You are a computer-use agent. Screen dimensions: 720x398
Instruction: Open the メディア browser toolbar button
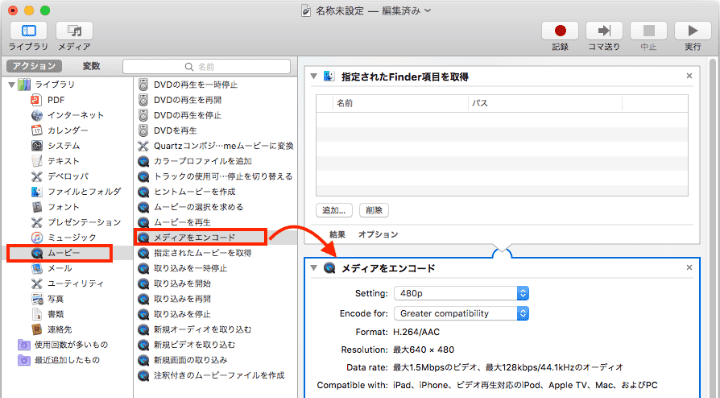pyautogui.click(x=74, y=31)
